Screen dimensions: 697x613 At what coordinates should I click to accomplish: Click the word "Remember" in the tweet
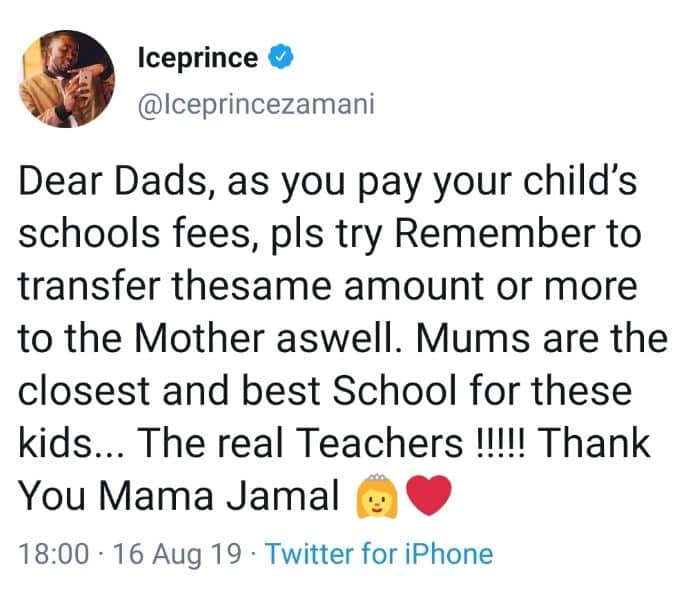coord(495,233)
